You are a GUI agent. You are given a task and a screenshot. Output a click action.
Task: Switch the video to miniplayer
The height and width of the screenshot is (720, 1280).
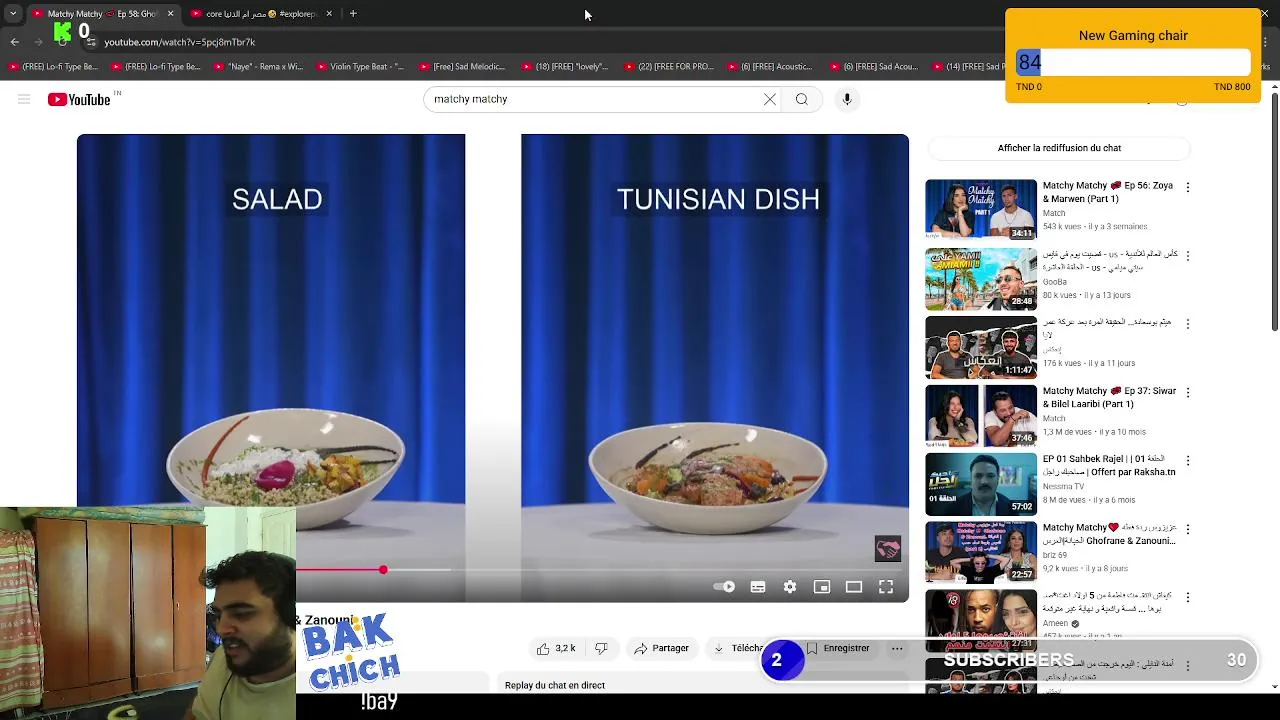pyautogui.click(x=822, y=587)
